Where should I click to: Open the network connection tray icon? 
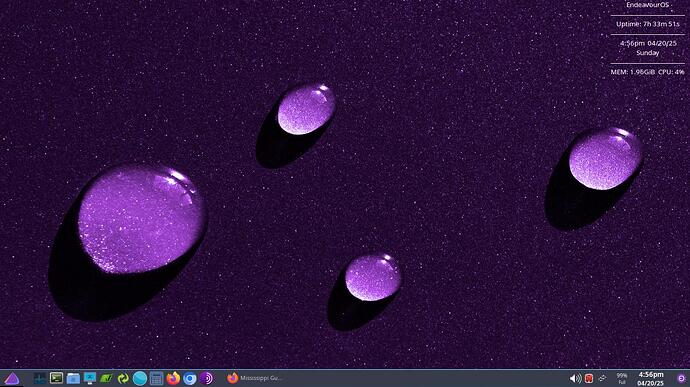tap(602, 378)
